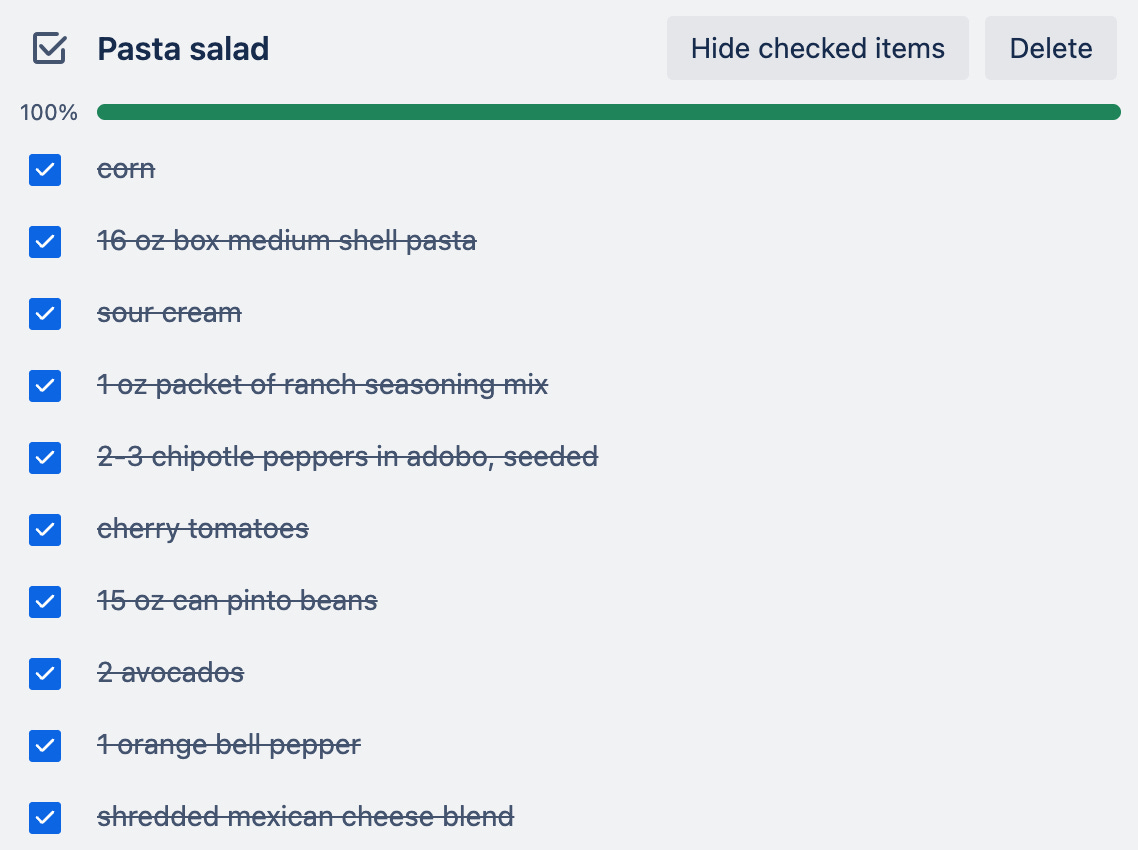The image size is (1138, 850).
Task: Edit shredded mexican cheese blend text
Action: tap(306, 817)
